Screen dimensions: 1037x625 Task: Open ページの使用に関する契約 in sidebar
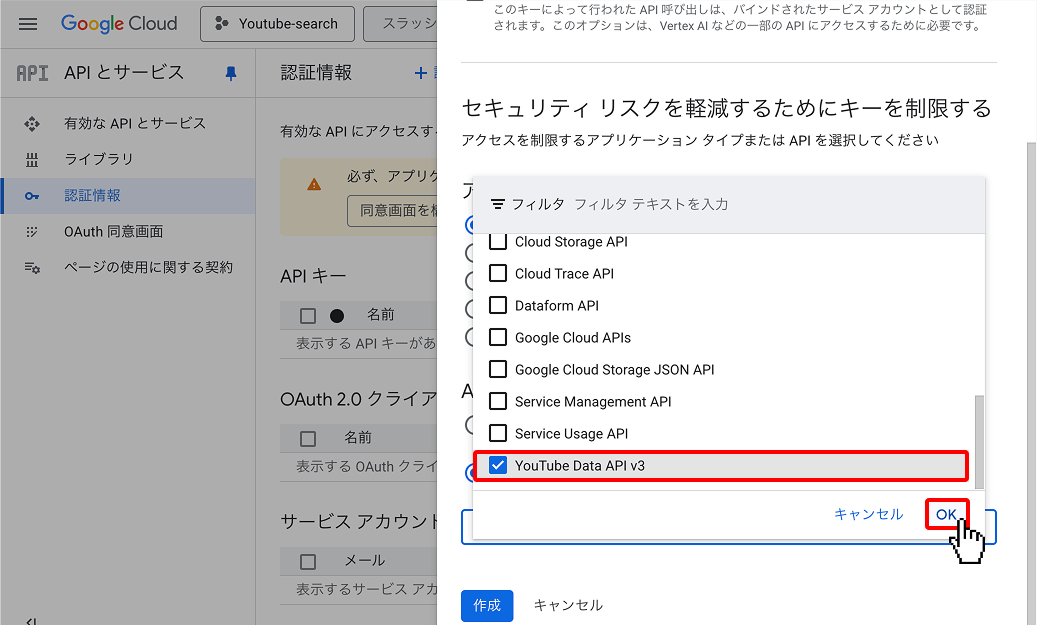[148, 267]
